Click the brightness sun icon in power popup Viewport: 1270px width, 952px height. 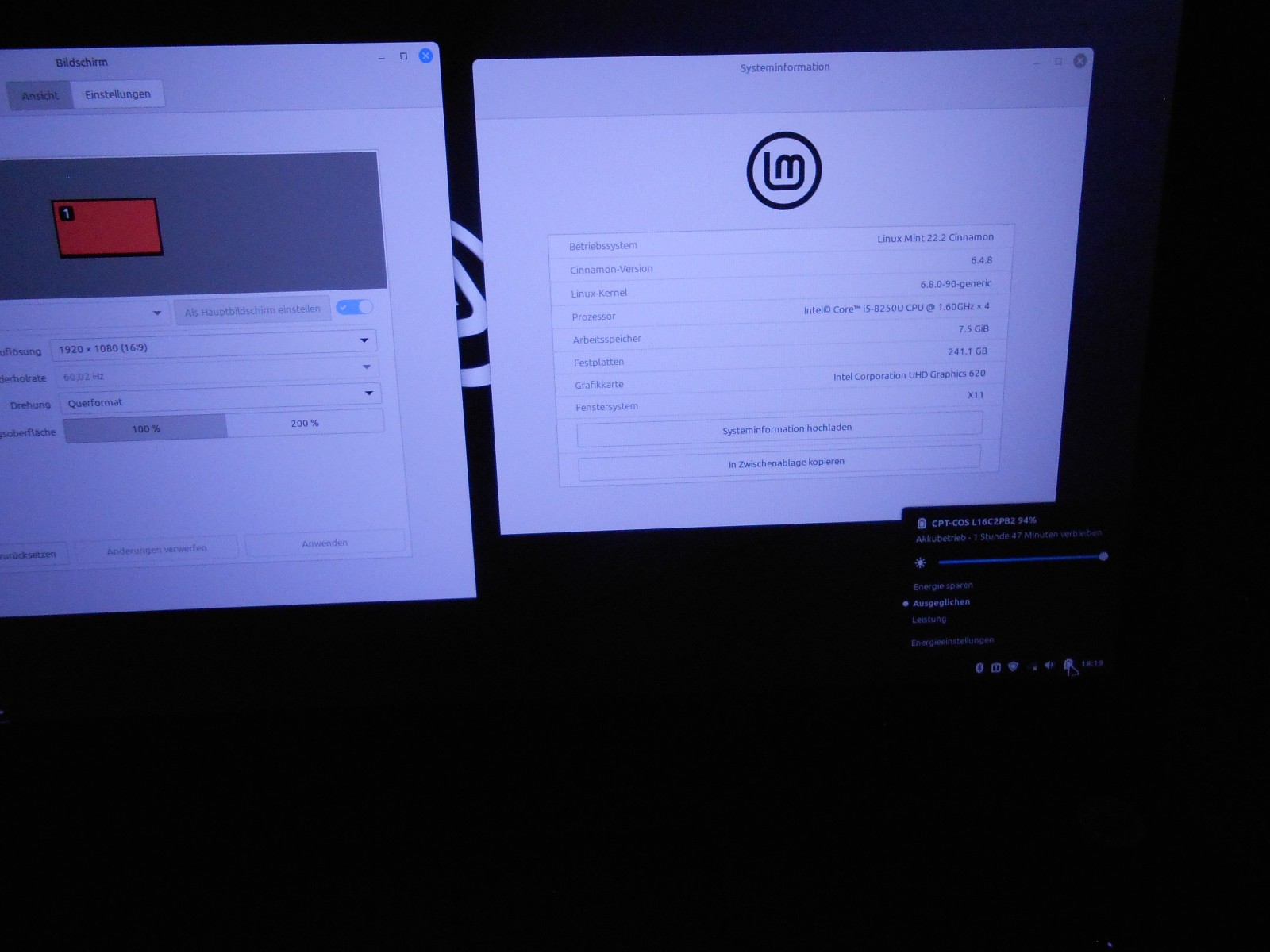tap(920, 562)
